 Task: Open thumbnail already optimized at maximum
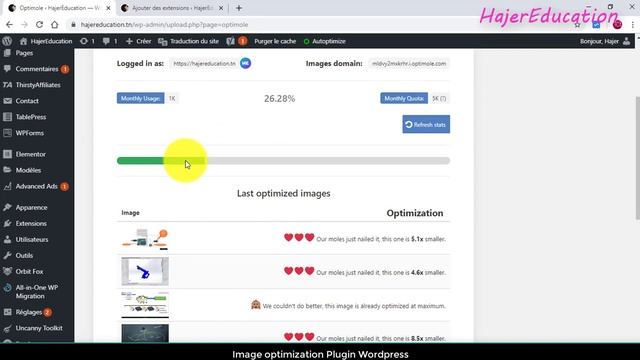pyautogui.click(x=145, y=304)
